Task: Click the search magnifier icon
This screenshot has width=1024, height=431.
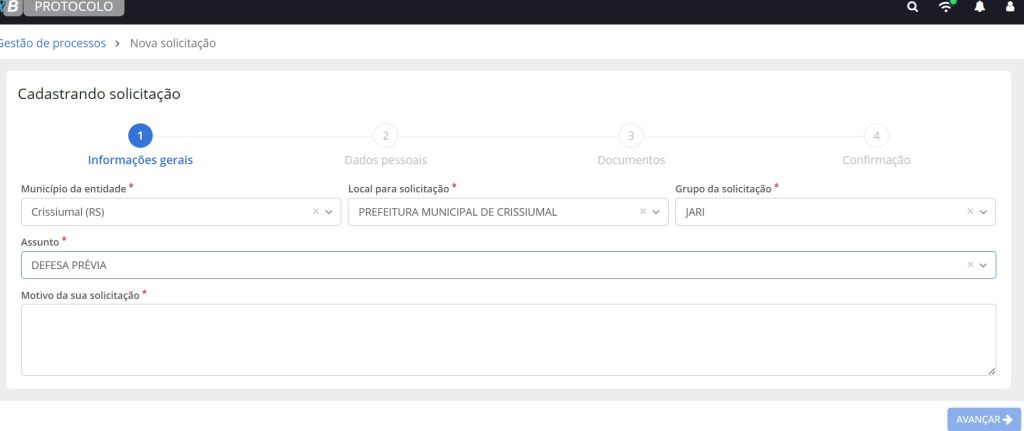Action: 911,8
